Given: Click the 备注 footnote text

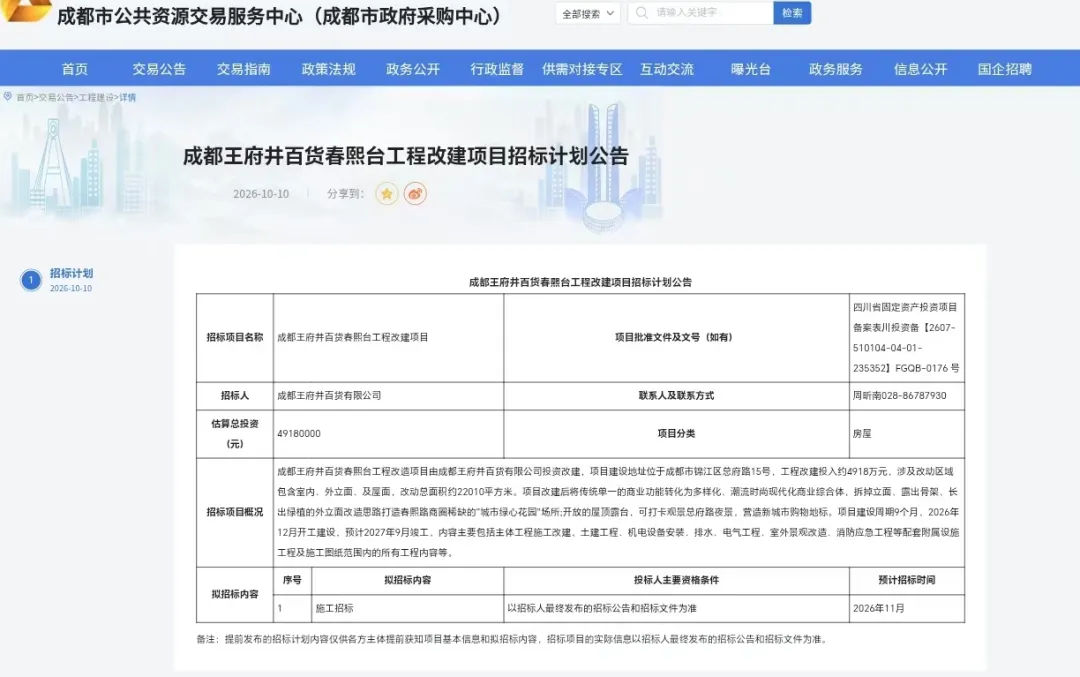Looking at the screenshot, I should pos(512,639).
